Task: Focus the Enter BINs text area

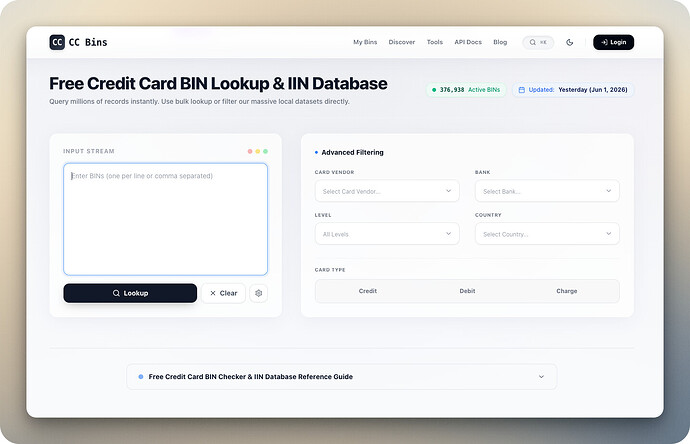Action: [x=165, y=219]
